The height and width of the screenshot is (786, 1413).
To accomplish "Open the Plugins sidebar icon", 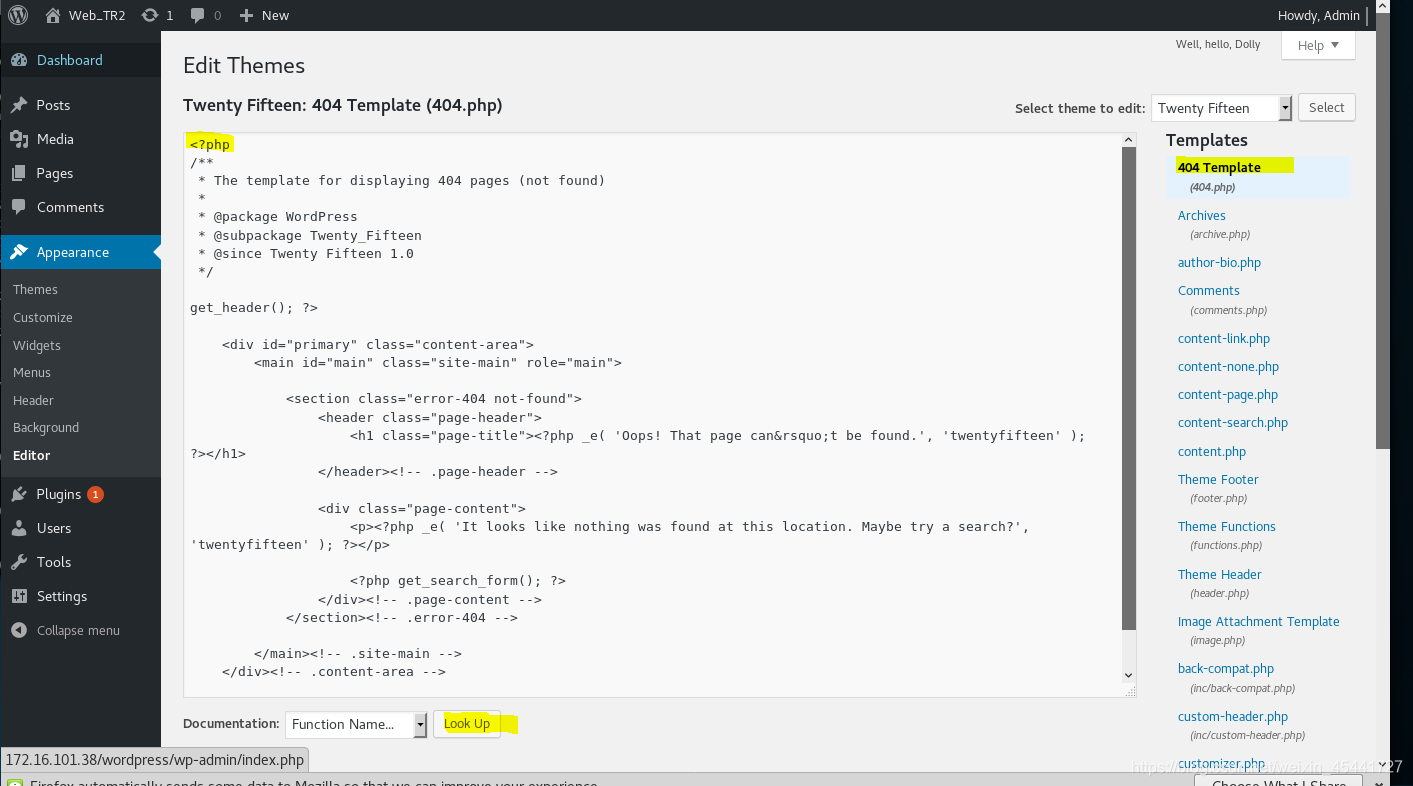I will click(19, 494).
